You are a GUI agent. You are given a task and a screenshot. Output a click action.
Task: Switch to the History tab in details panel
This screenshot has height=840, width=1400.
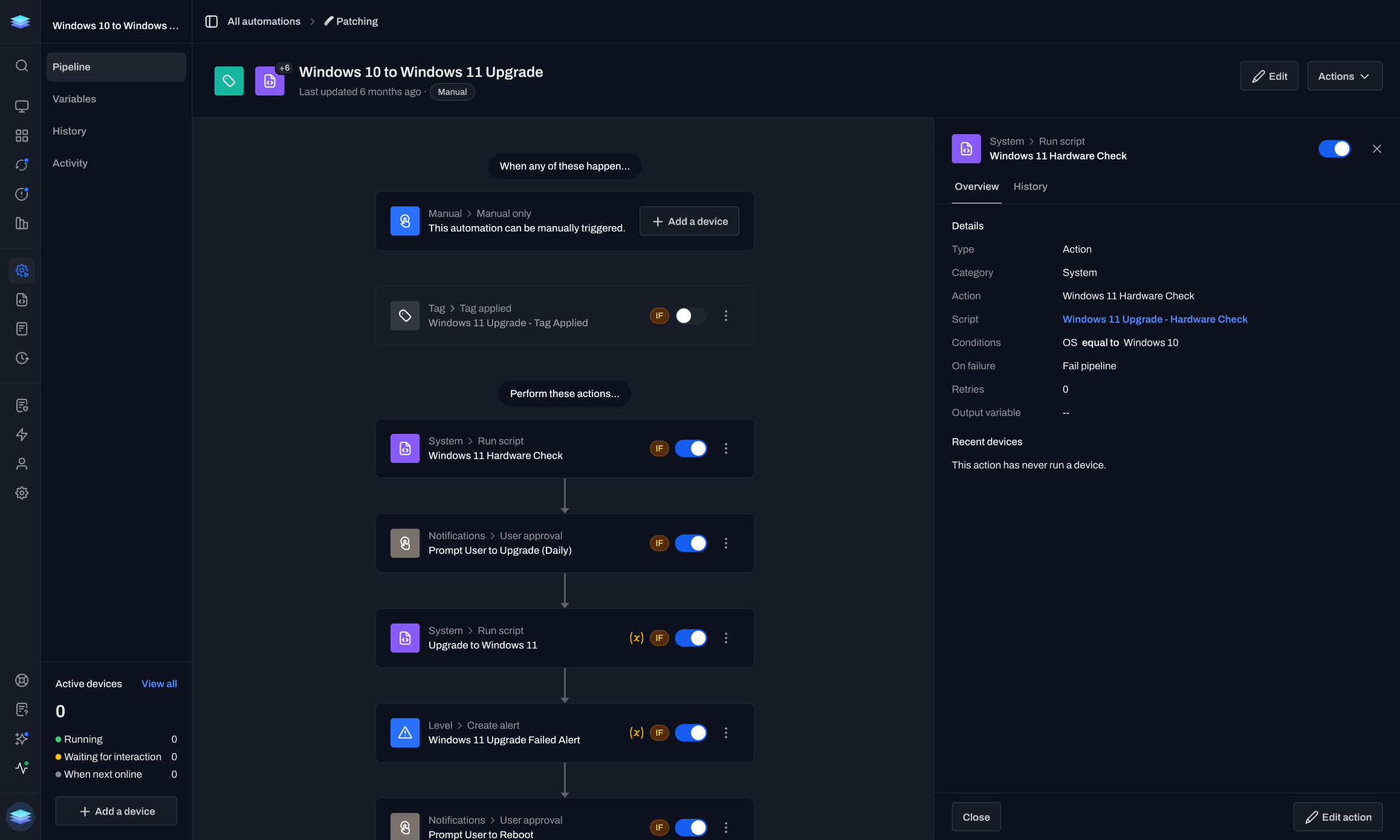(1030, 187)
